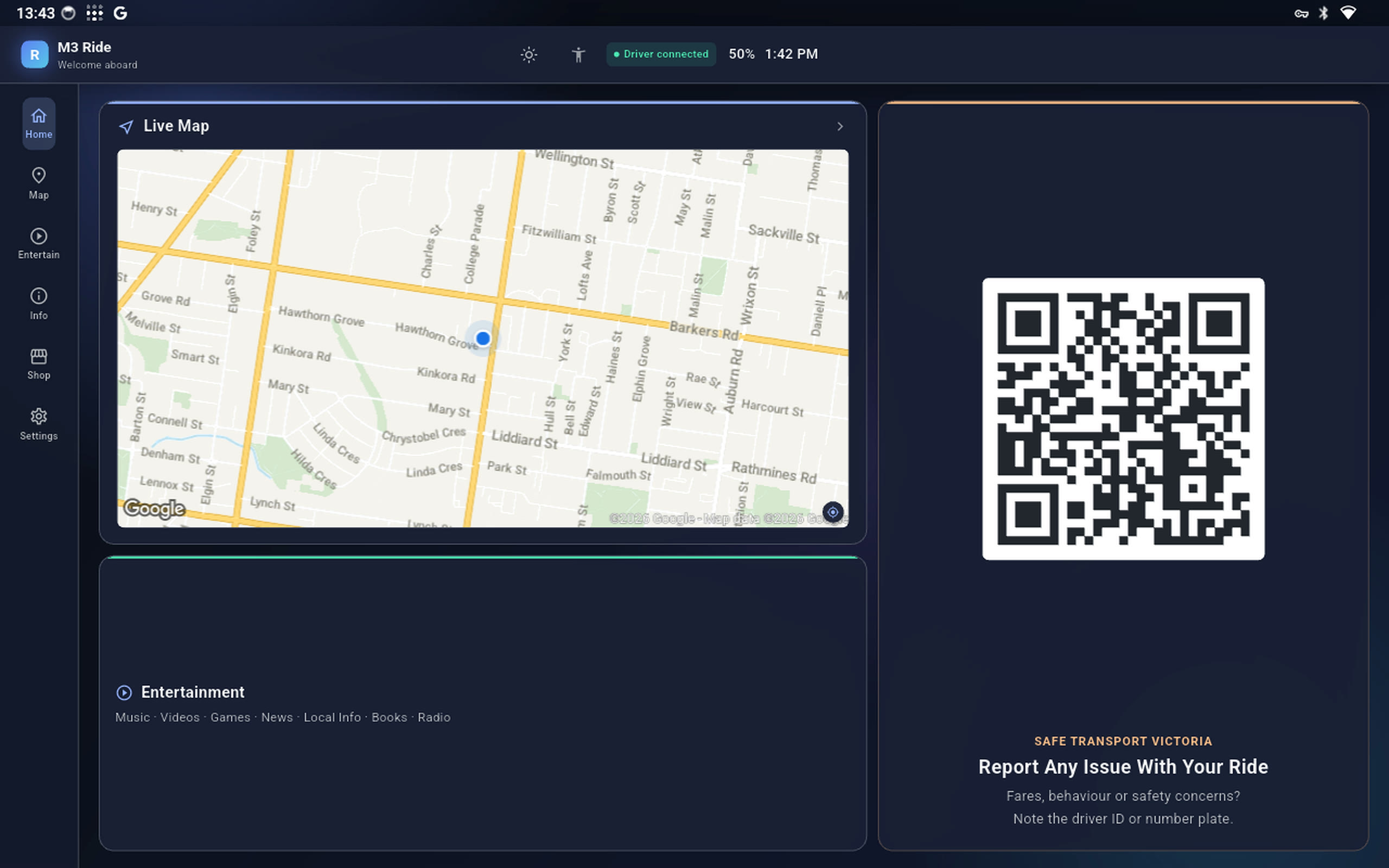Click the SAFE TRANSPORT VICTORIA label
Screen dimensions: 1389x868
point(1123,741)
